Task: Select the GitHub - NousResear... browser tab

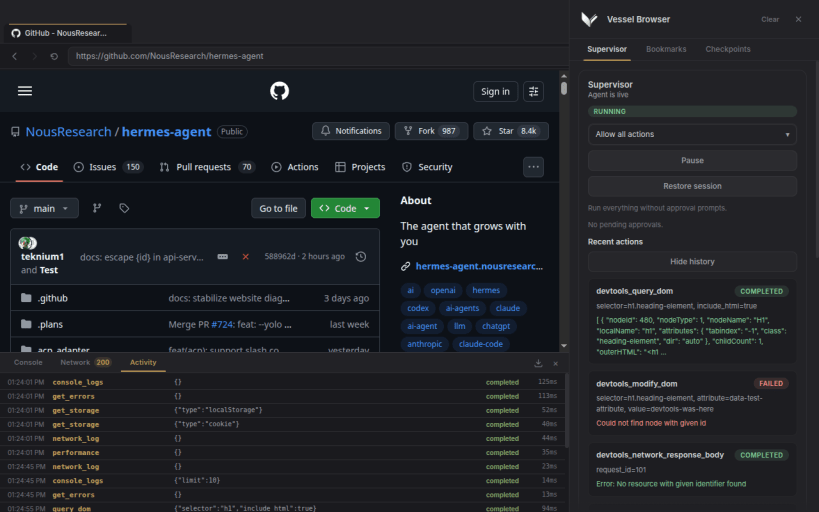Action: pos(68,33)
